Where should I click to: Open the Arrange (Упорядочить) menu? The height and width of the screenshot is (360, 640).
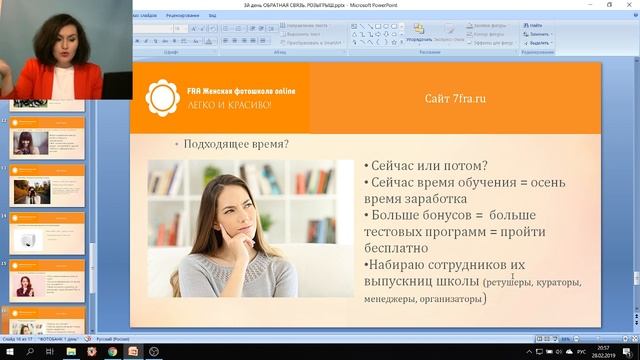(x=419, y=34)
